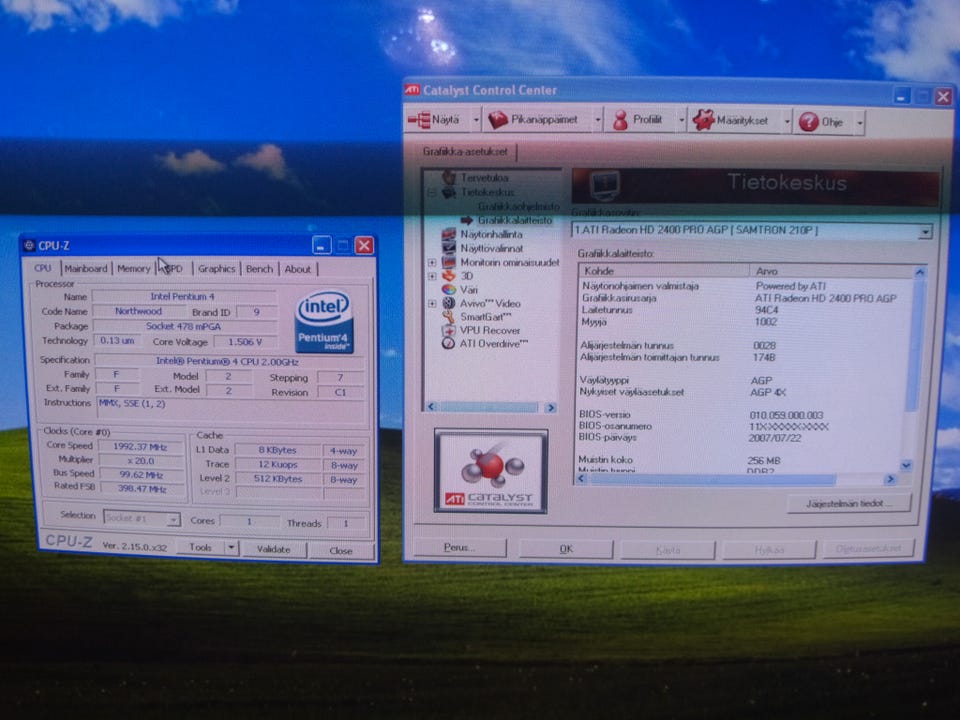The width and height of the screenshot is (960, 720).
Task: Expand the Tools dropdown arrow
Action: coord(231,547)
